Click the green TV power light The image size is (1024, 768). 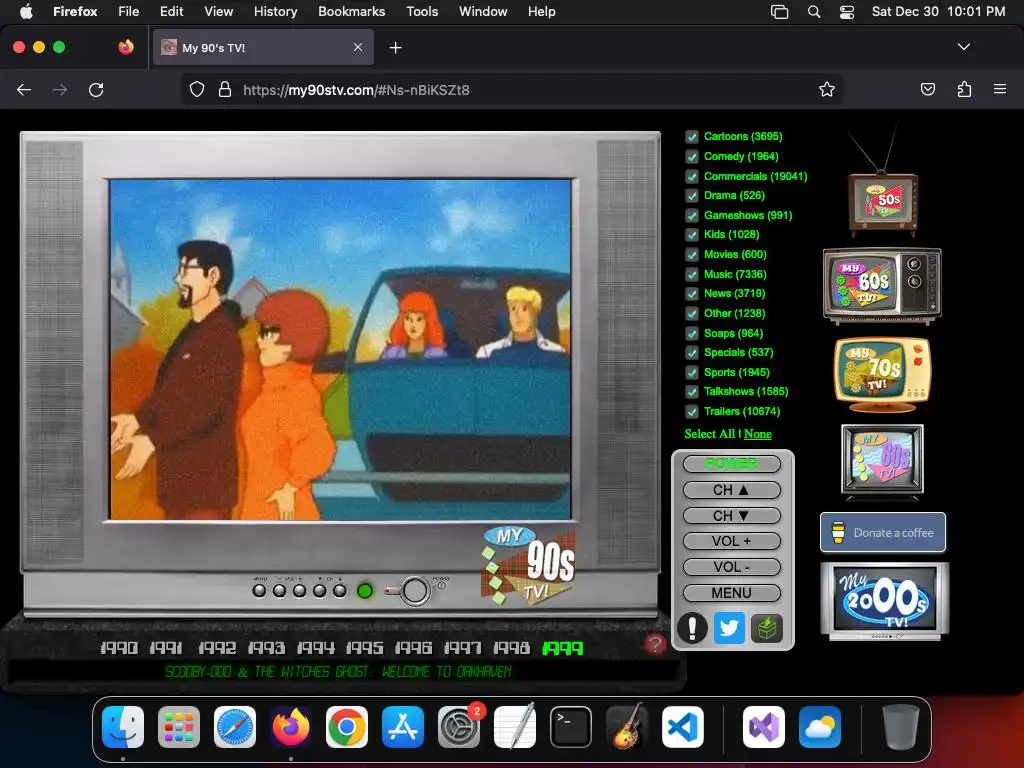pos(365,591)
